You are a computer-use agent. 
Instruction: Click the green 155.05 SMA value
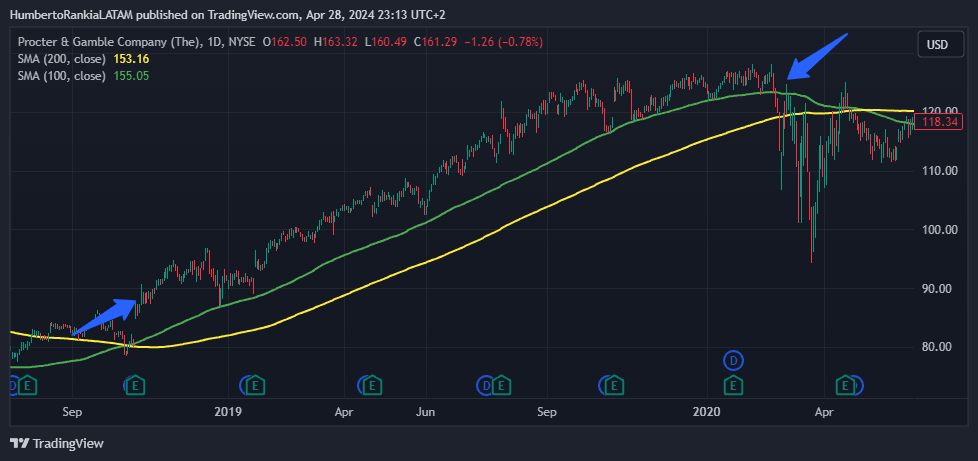click(x=133, y=75)
